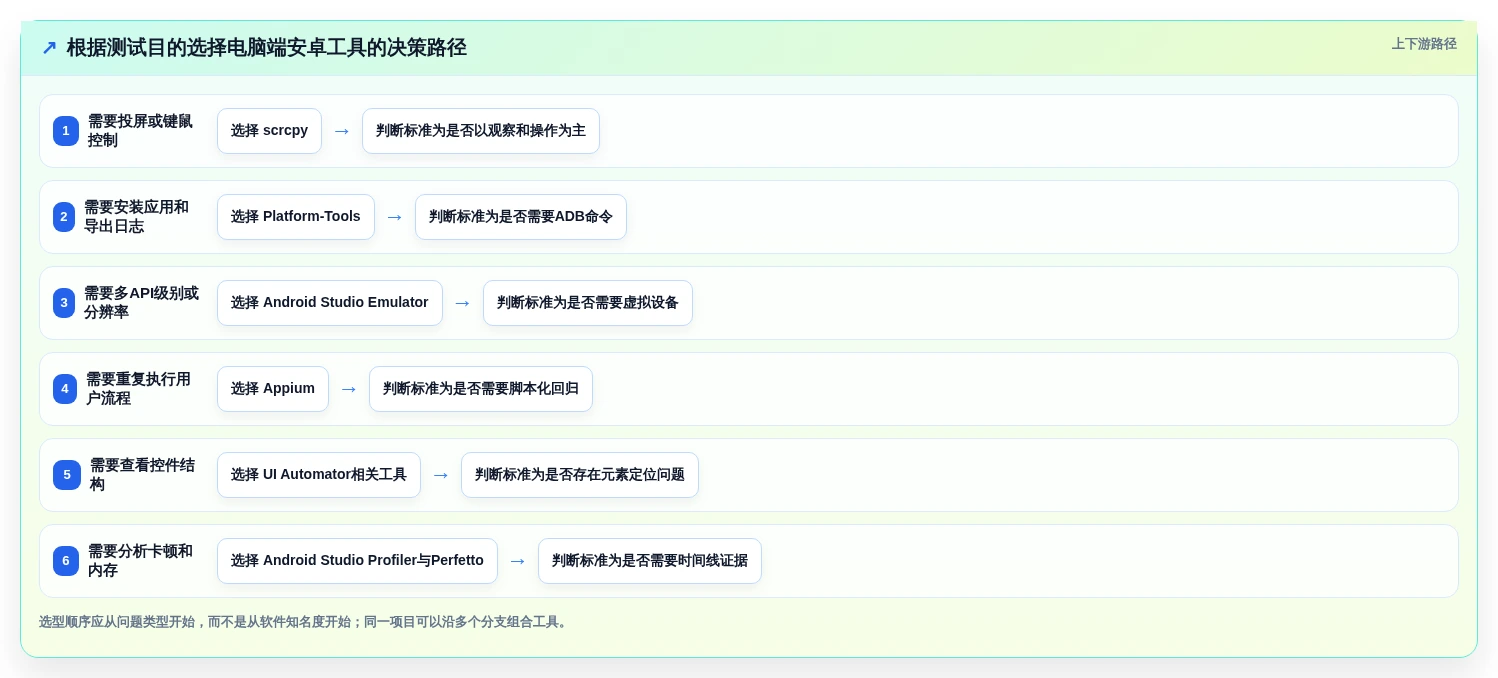The height and width of the screenshot is (678, 1498).
Task: Select step 2 number badge
Action: coord(64,217)
